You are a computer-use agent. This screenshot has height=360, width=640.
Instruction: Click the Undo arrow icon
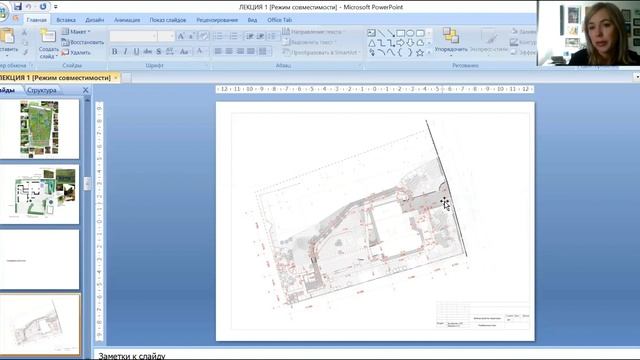coord(29,7)
